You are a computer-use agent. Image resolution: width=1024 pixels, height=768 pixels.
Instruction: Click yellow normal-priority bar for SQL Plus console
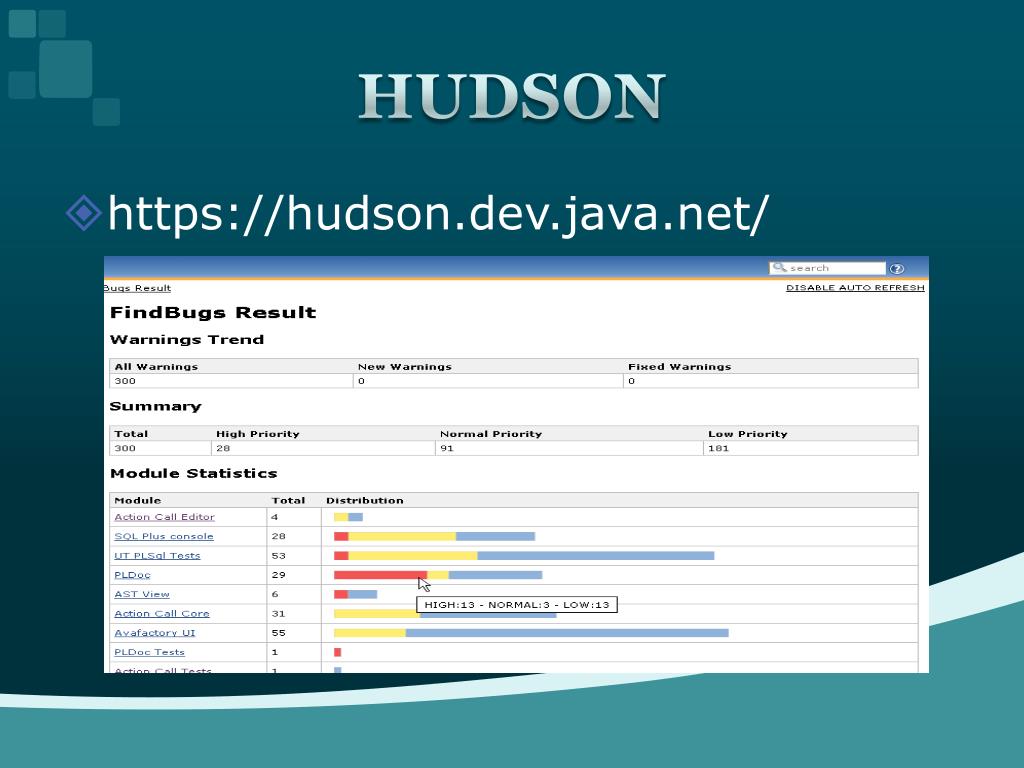402,536
